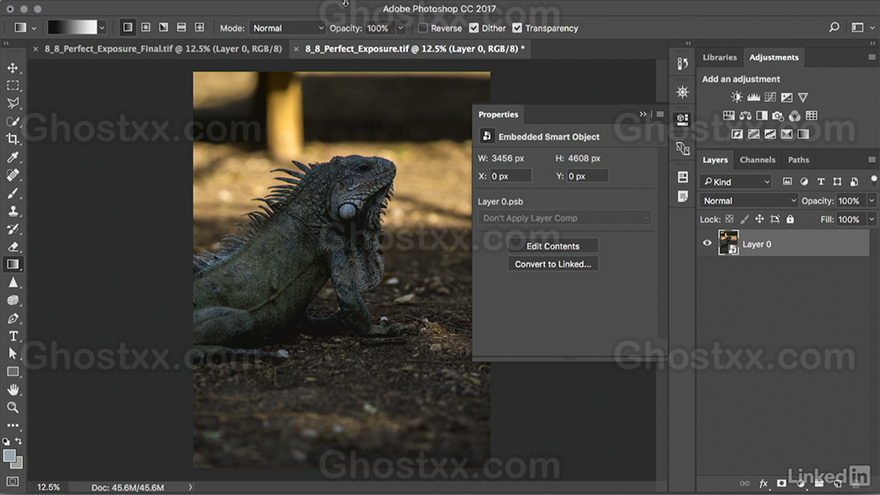The height and width of the screenshot is (495, 880).
Task: Open options bar Opacity dropdown arrow
Action: (401, 28)
